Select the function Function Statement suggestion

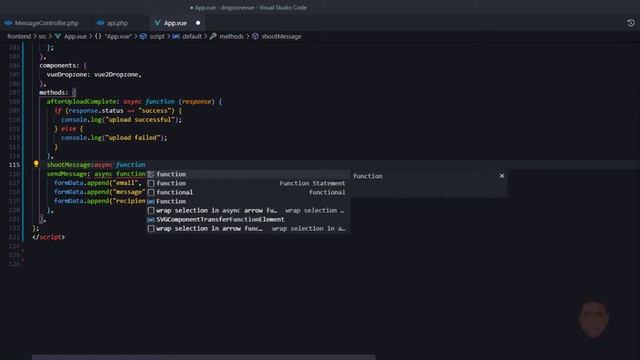247,183
